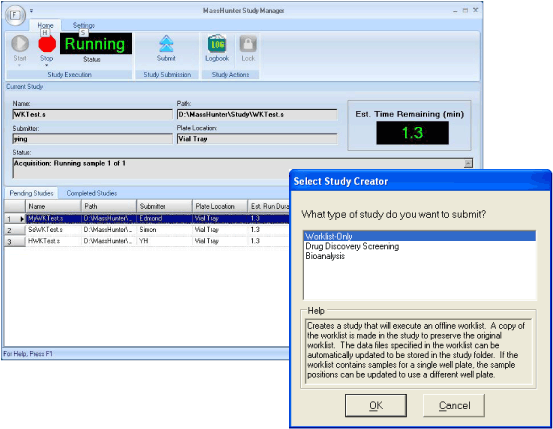Viewport: 553px width, 429px height.
Task: Click the current study Name field
Action: coord(92,115)
